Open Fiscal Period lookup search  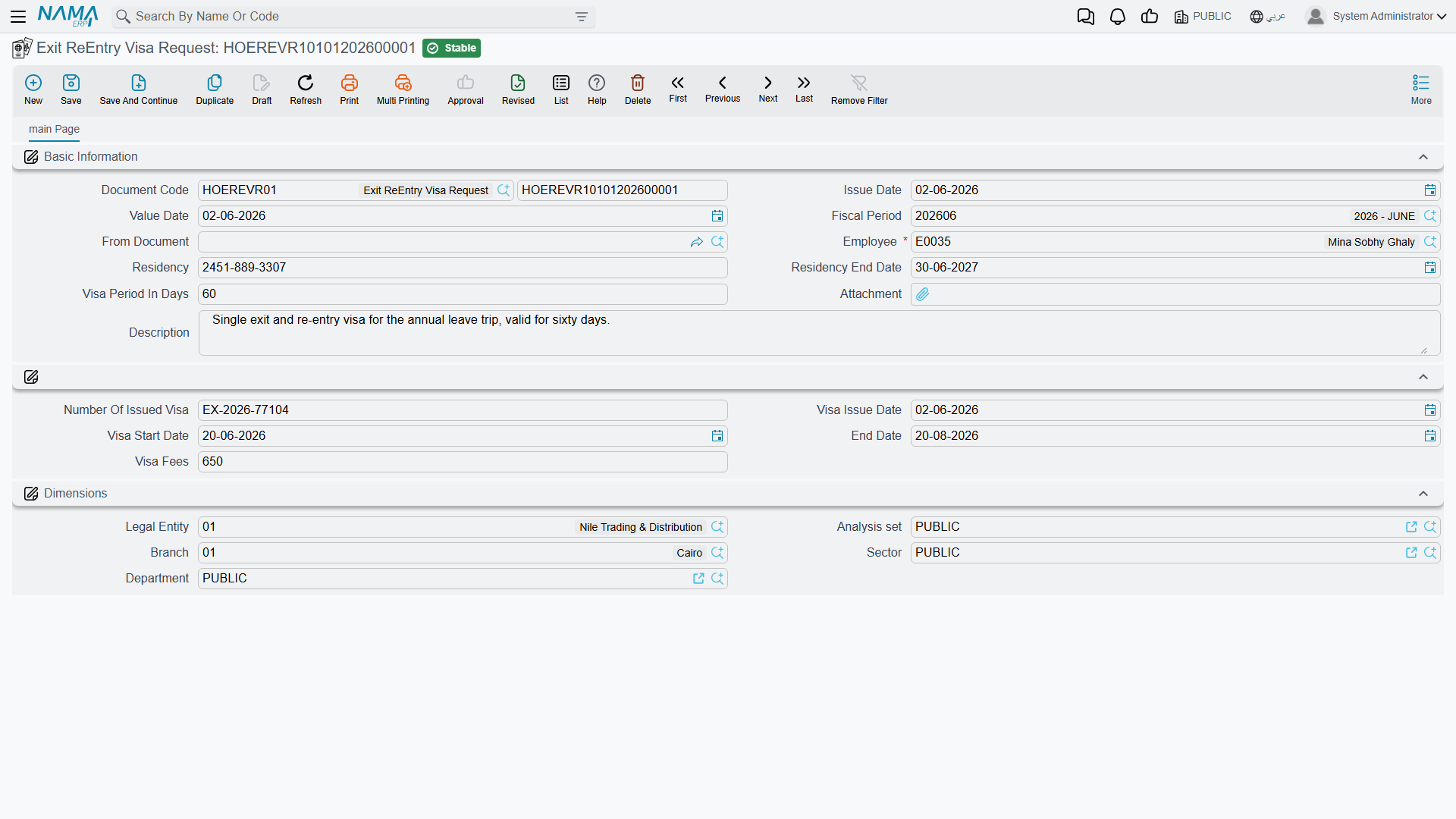pyautogui.click(x=1430, y=216)
